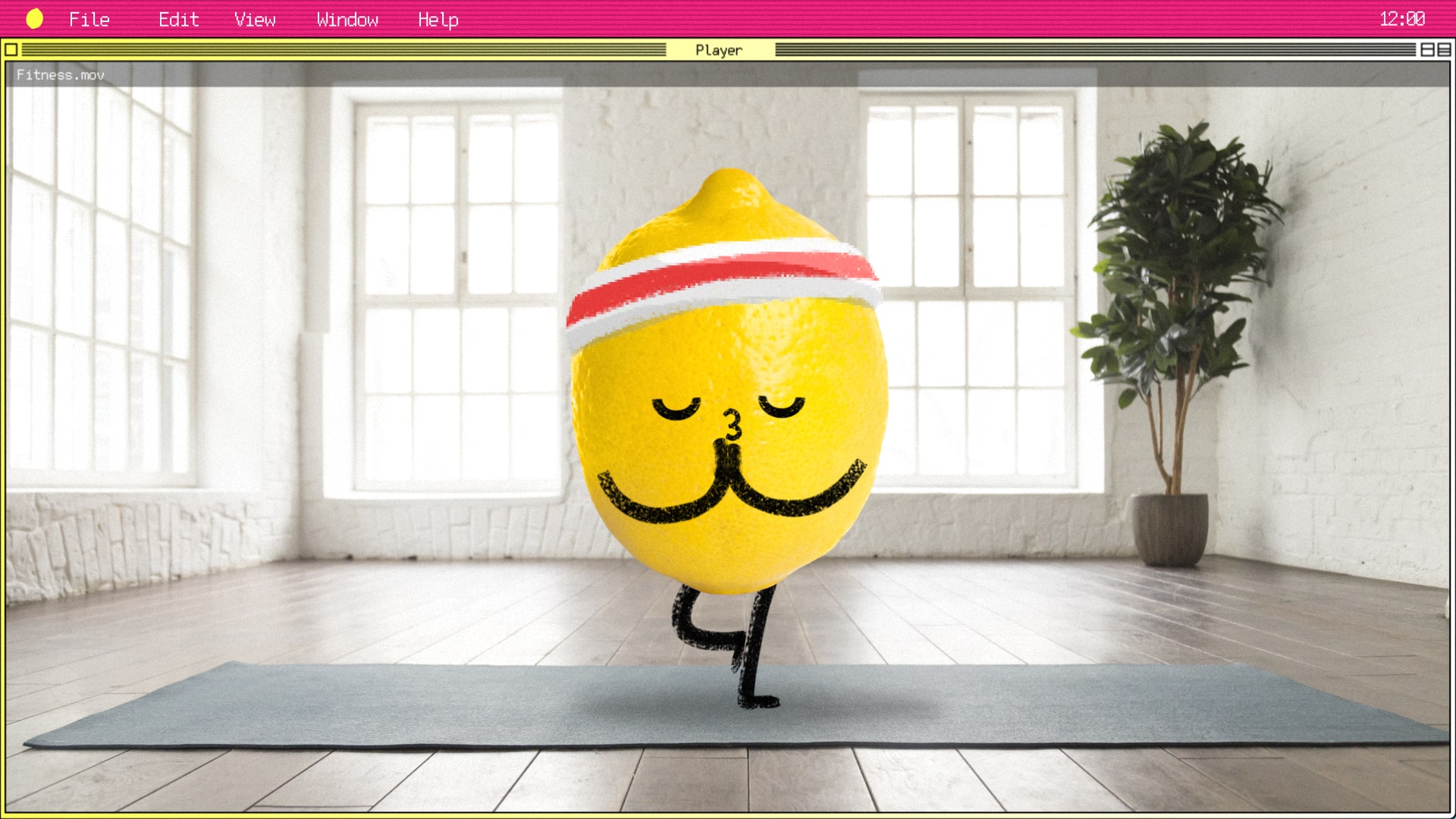Click the striped title bar left of Player
This screenshot has height=819, width=1456.
[341, 50]
